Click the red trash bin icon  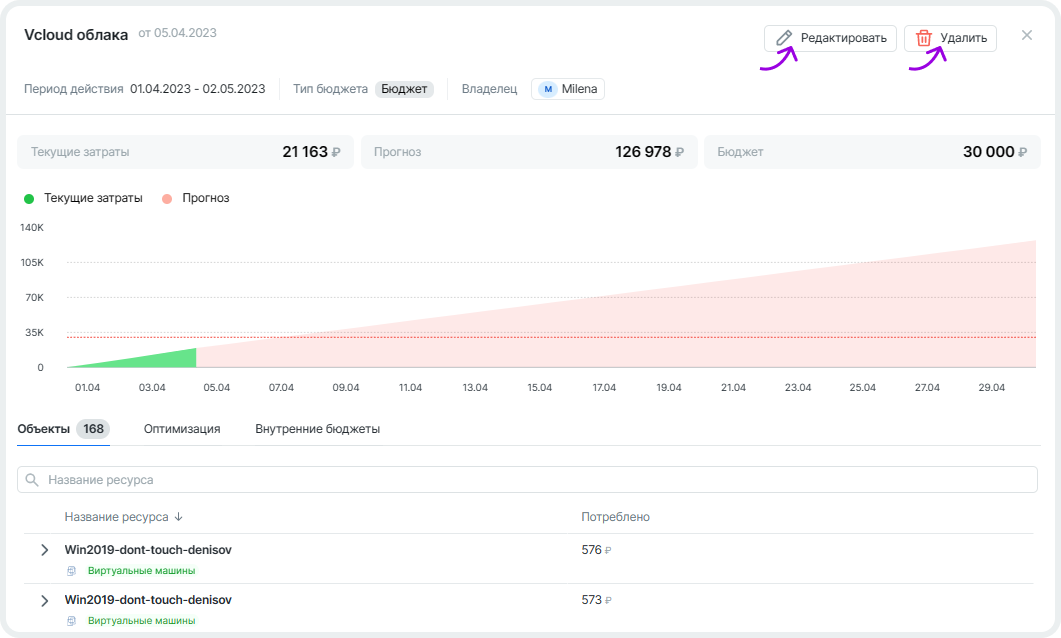pos(924,38)
